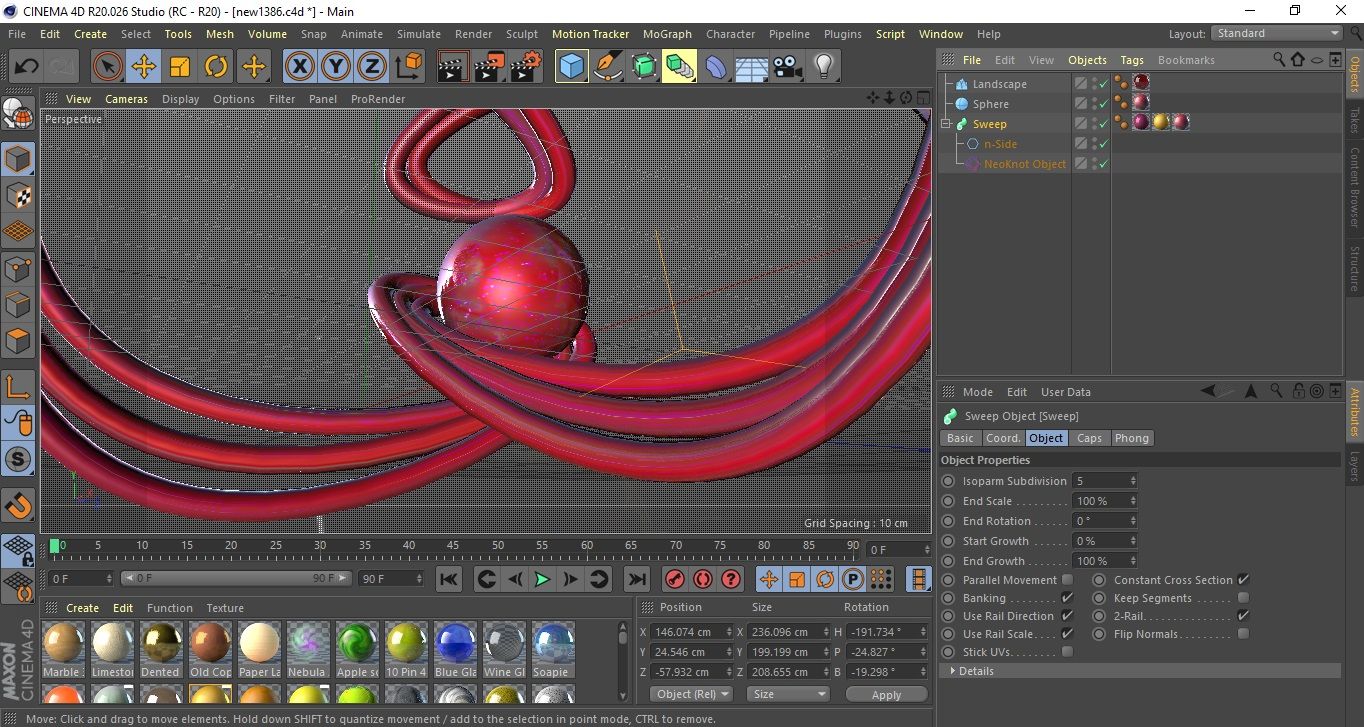Open the Phong tab
The width and height of the screenshot is (1364, 727).
(x=1132, y=438)
